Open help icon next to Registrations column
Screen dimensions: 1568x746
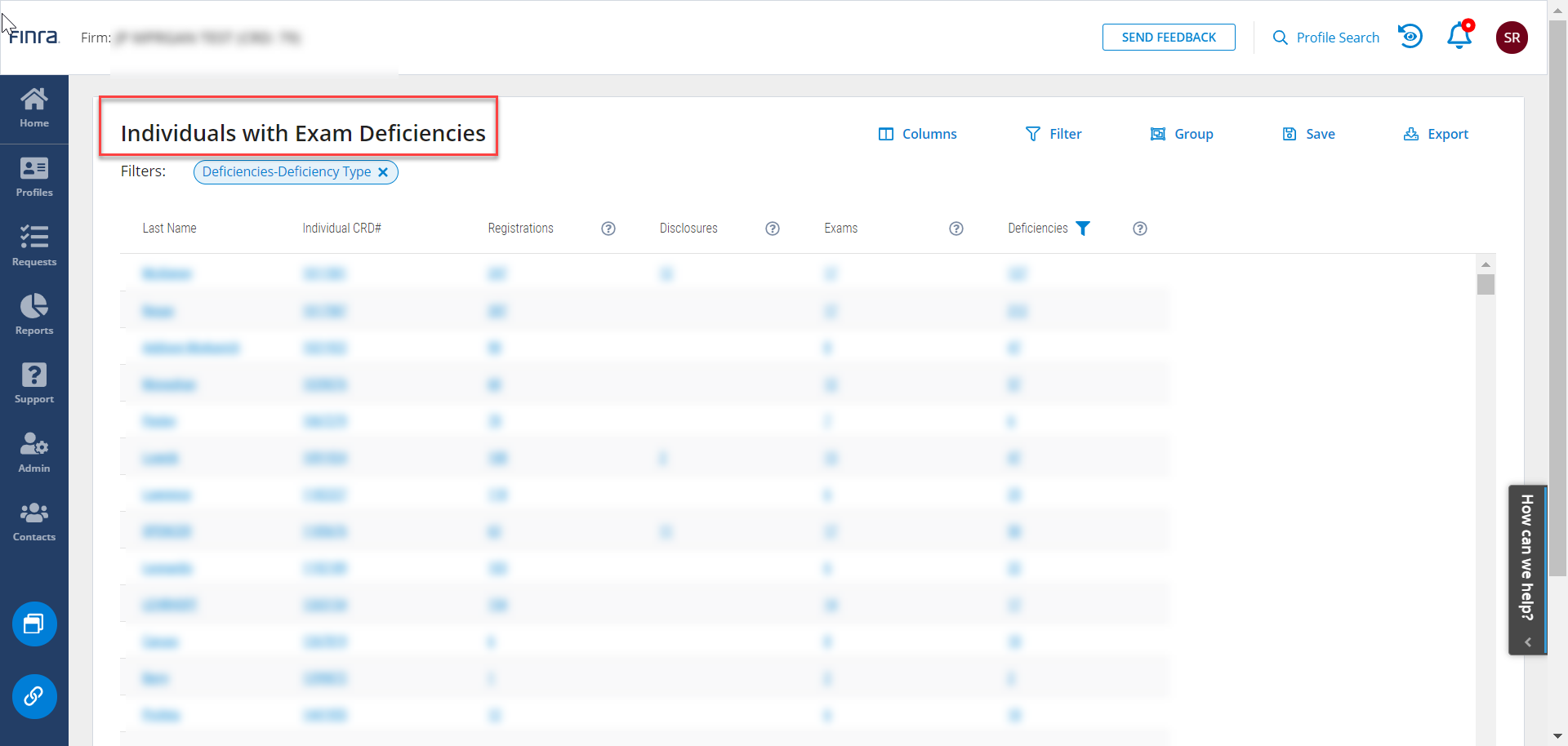pos(608,229)
